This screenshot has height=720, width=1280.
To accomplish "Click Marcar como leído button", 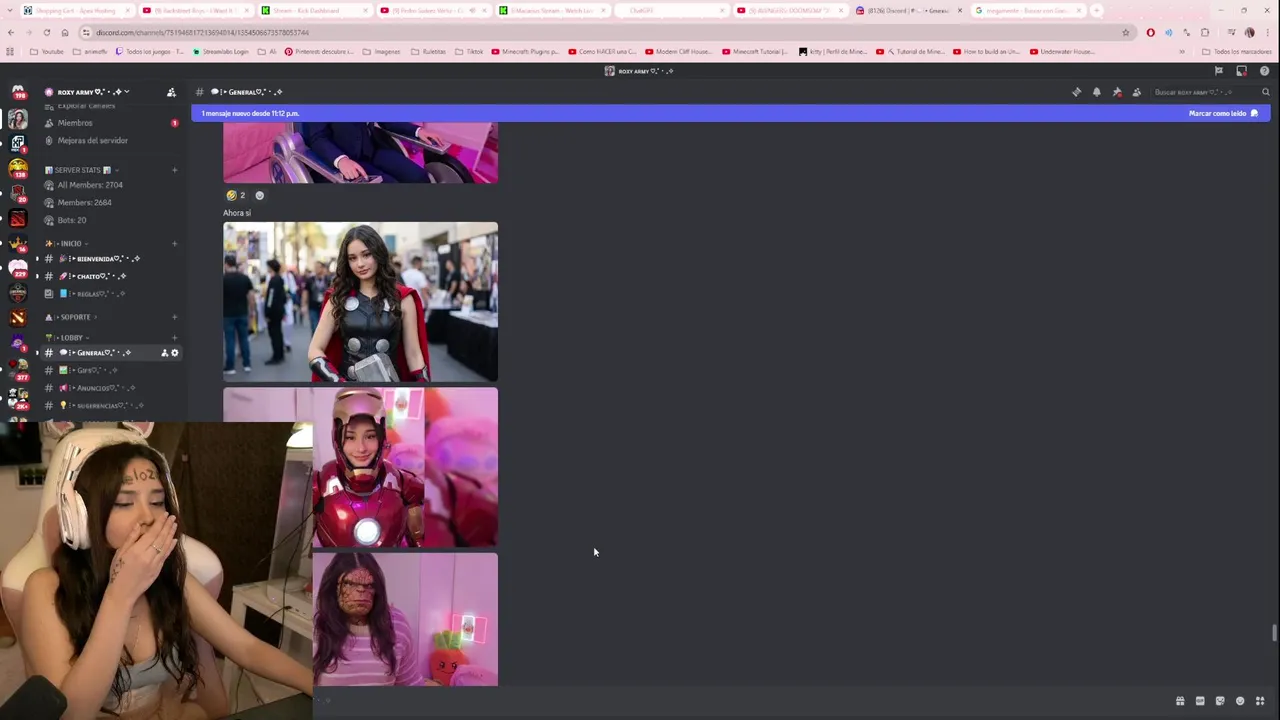I will coord(1223,113).
